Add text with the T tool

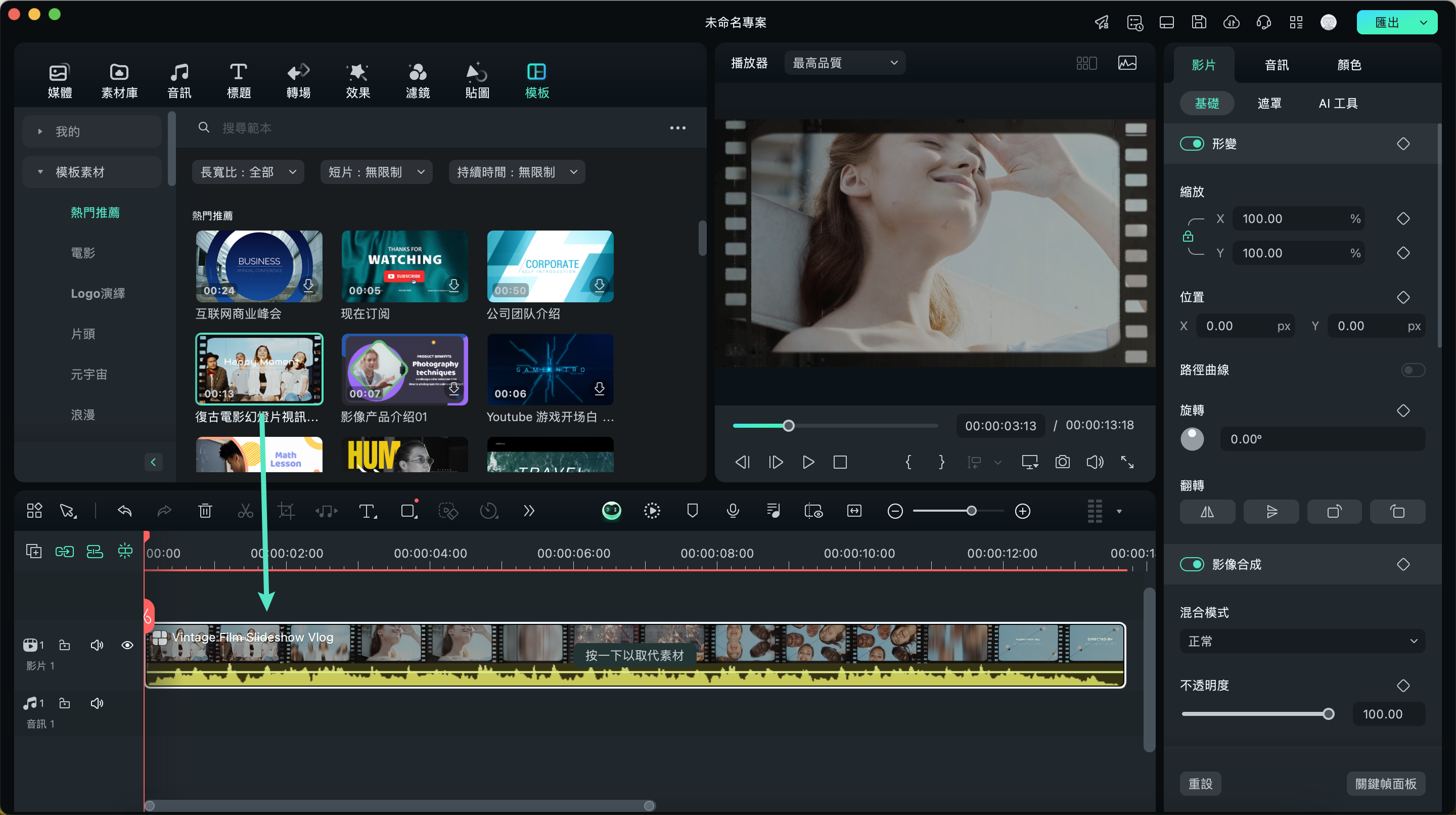[x=368, y=511]
